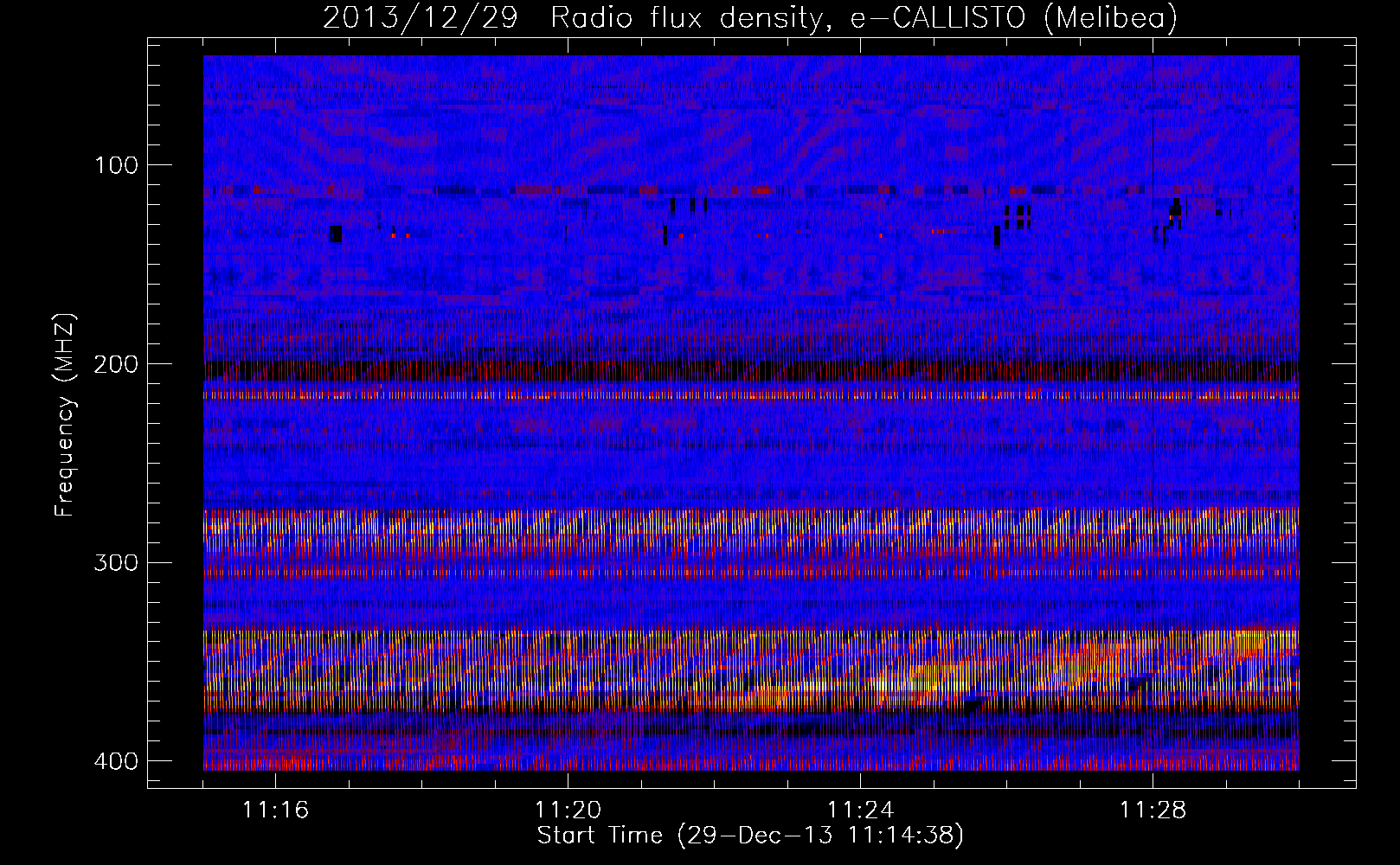
Task: Click the 11:20 time tick label
Action: coord(568,811)
